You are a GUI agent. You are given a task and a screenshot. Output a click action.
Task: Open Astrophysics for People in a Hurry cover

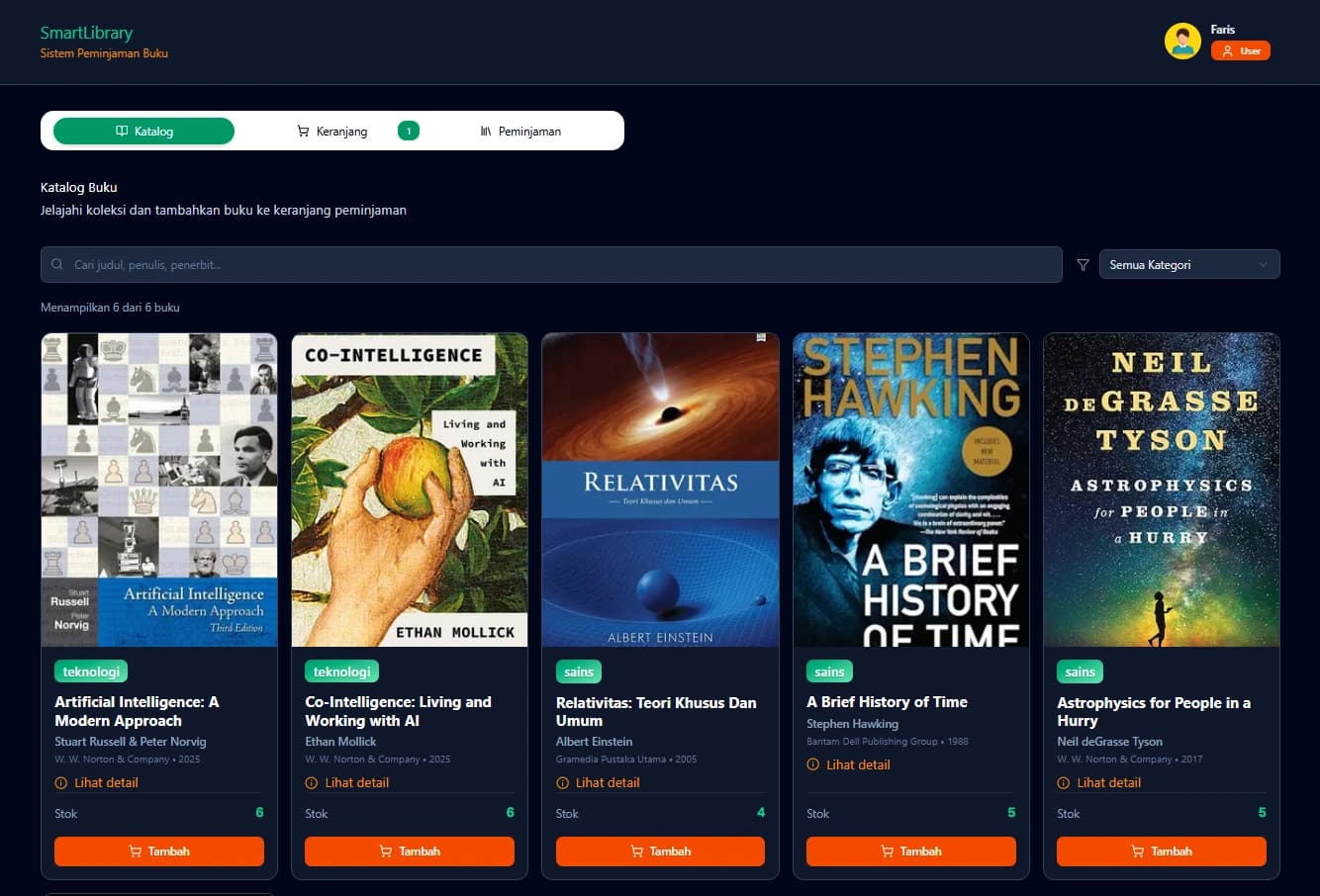click(1162, 490)
